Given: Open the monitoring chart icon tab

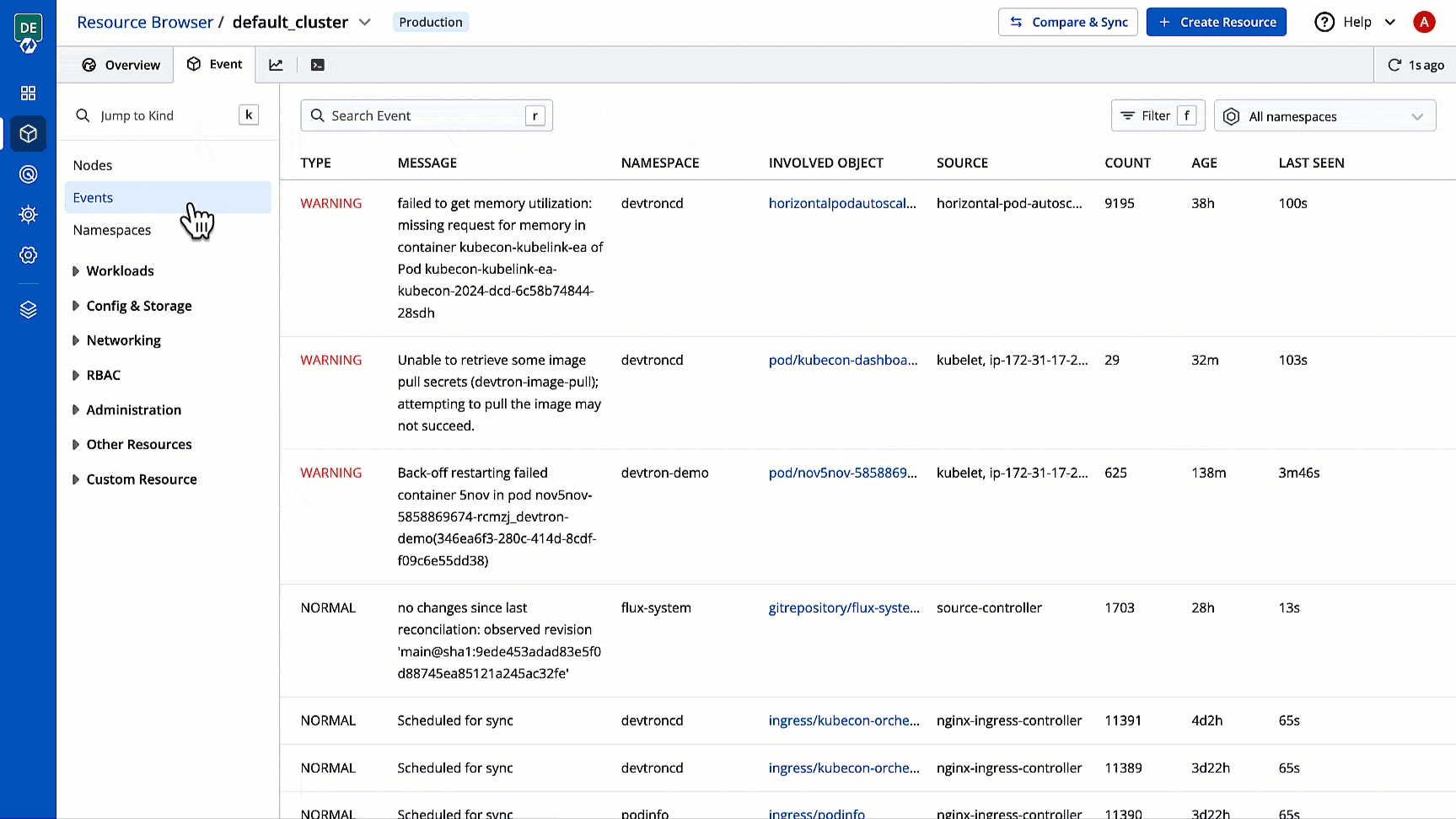Looking at the screenshot, I should click(276, 65).
